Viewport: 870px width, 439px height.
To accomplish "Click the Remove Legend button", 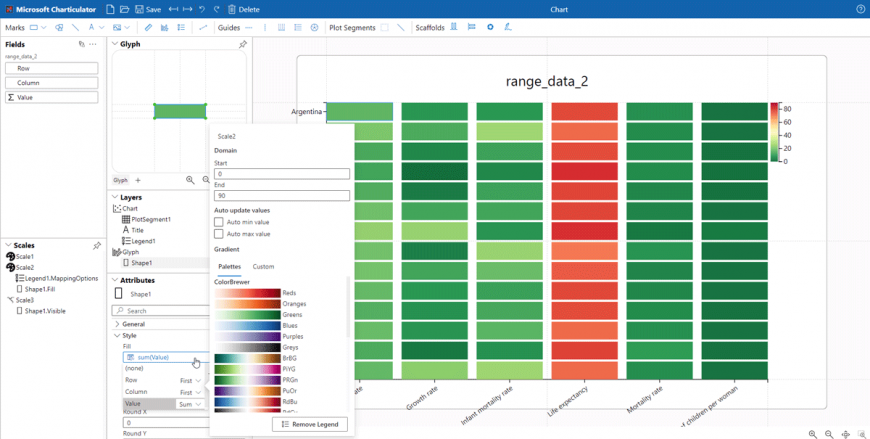I will tap(309, 424).
